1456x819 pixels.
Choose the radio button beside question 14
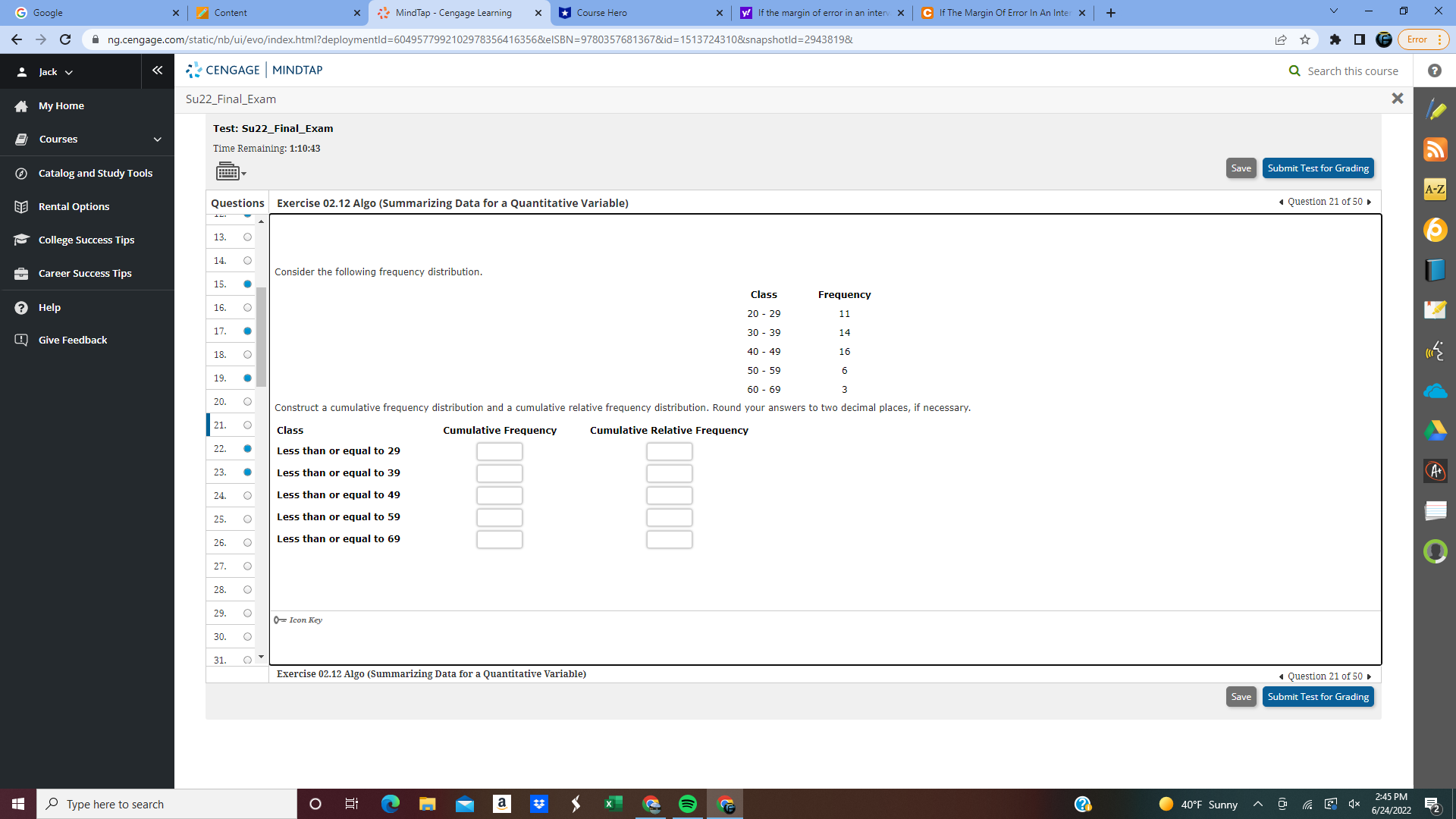247,260
